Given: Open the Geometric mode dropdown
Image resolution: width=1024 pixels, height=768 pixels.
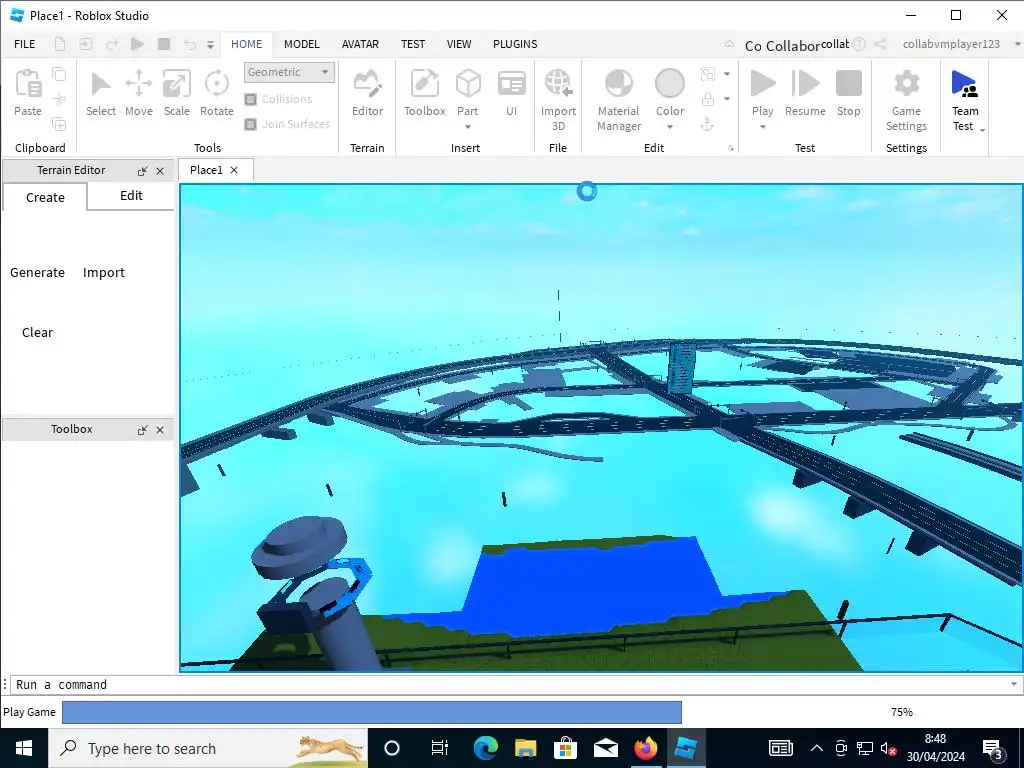Looking at the screenshot, I should tap(289, 72).
